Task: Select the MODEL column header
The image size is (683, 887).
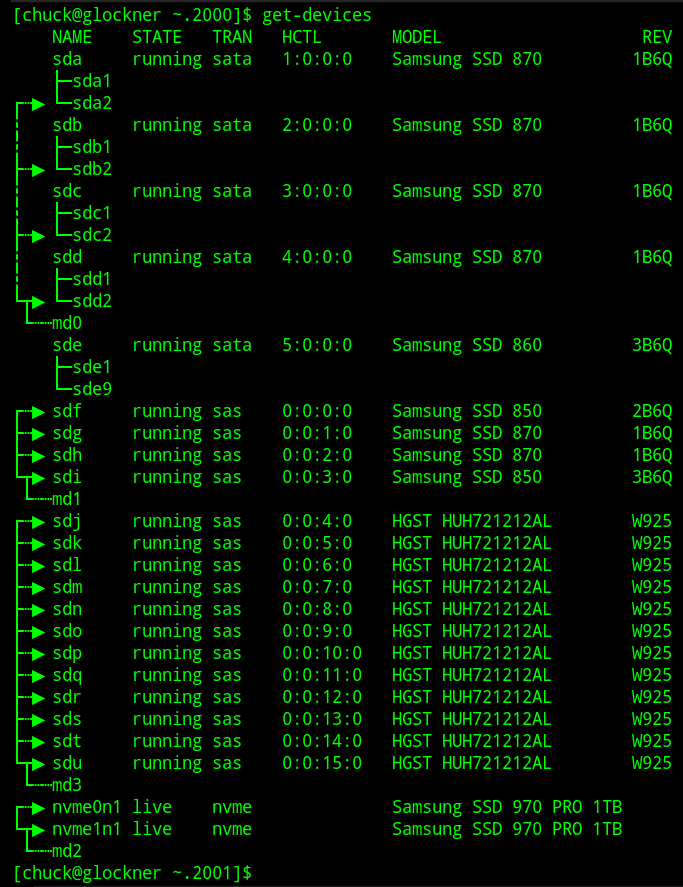Action: (x=416, y=37)
